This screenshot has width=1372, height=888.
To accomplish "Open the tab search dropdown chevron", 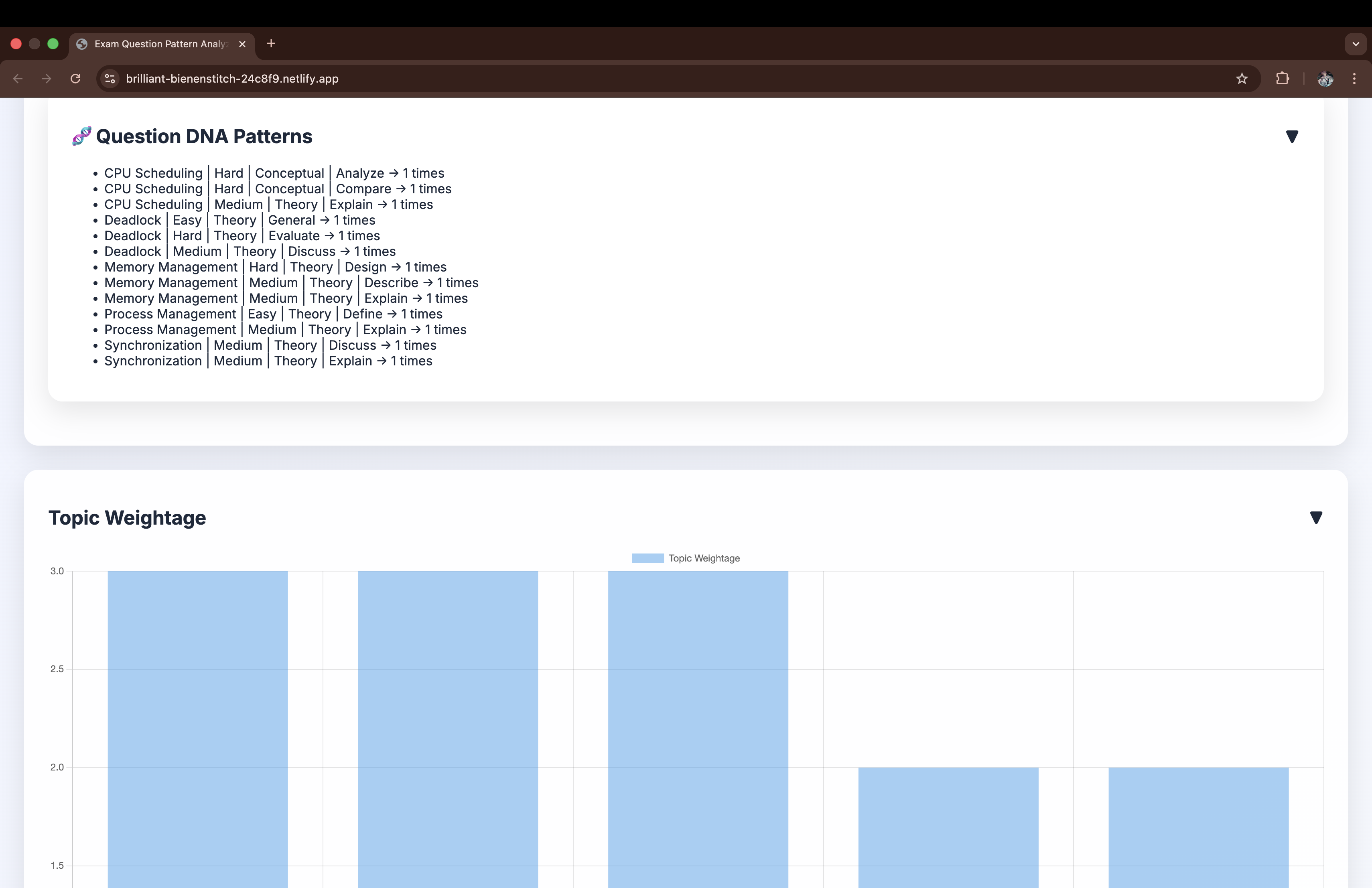I will (1355, 44).
